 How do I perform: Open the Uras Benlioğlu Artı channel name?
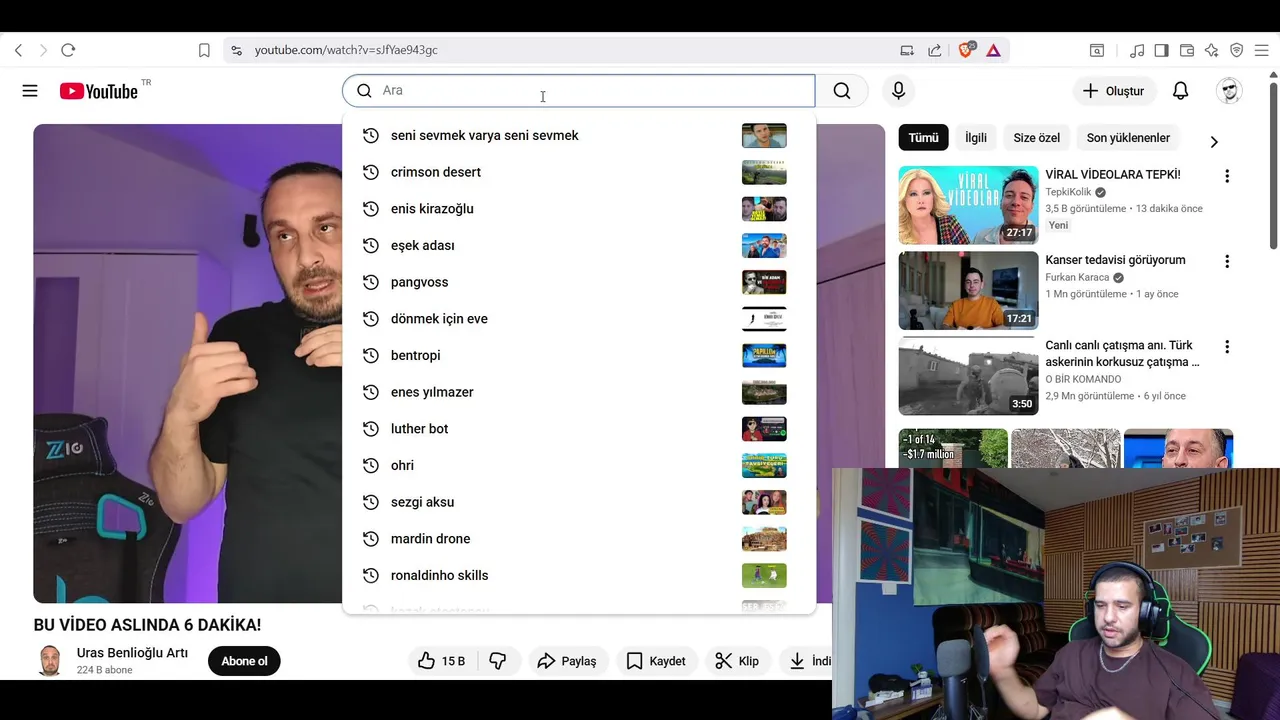(x=132, y=653)
